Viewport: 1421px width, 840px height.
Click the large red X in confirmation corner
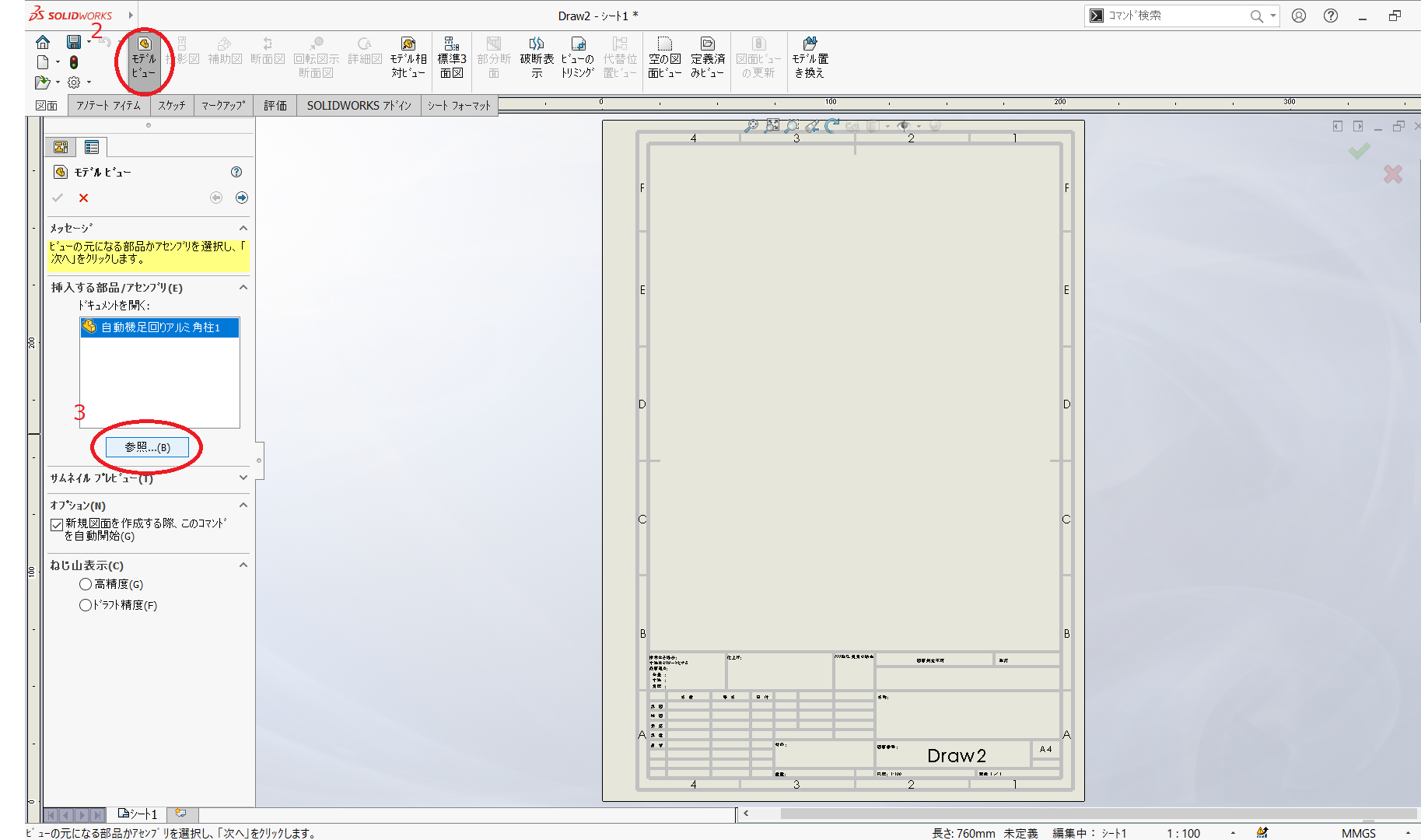click(x=1393, y=174)
